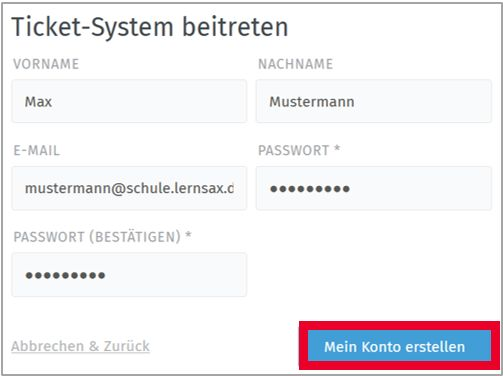Click the PASSWORT * field label
This screenshot has height=376, width=503.
pyautogui.click(x=299, y=150)
